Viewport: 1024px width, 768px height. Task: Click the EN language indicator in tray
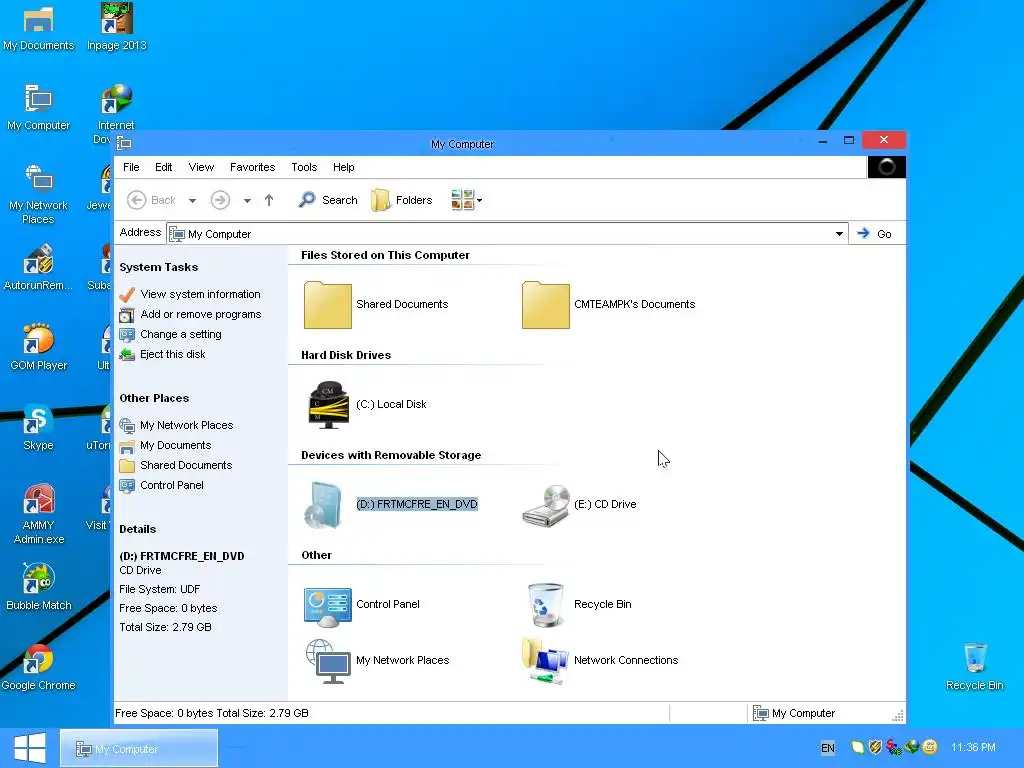[827, 748]
